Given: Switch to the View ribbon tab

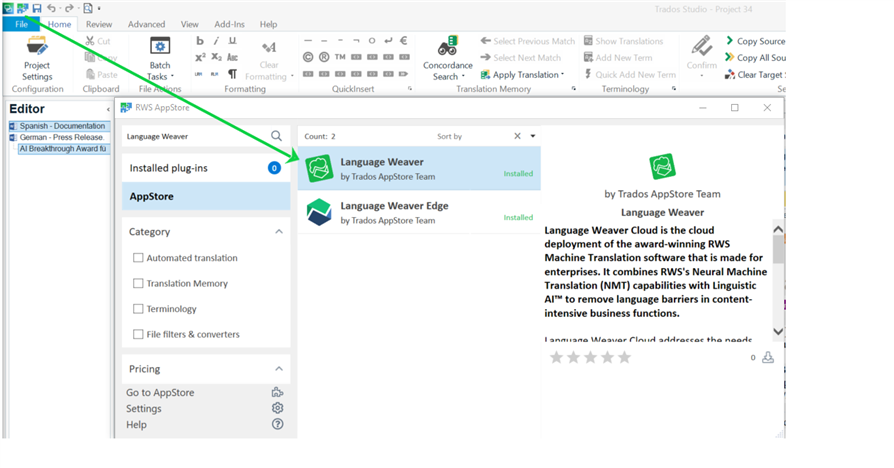Looking at the screenshot, I should point(189,24).
